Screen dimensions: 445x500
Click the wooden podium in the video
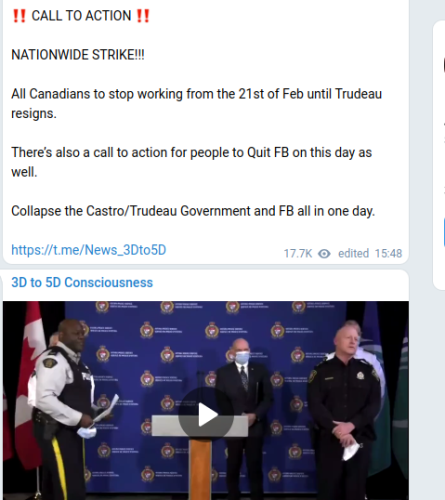coord(200,468)
